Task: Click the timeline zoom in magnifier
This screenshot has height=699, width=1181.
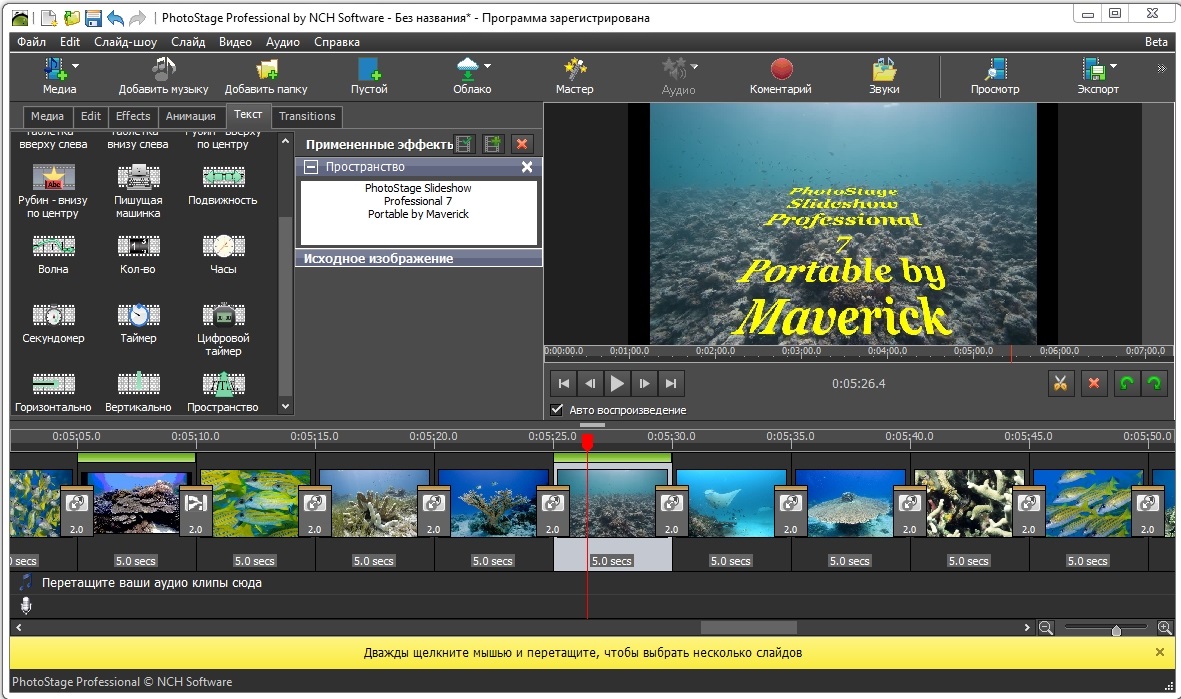Action: pos(1164,627)
